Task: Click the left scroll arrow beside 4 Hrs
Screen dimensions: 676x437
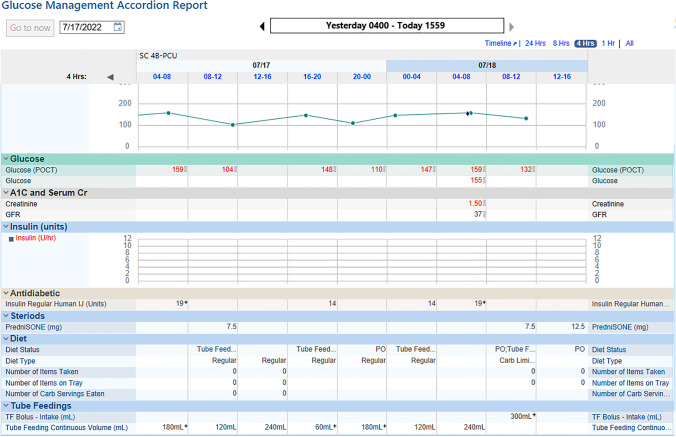Action: click(110, 76)
